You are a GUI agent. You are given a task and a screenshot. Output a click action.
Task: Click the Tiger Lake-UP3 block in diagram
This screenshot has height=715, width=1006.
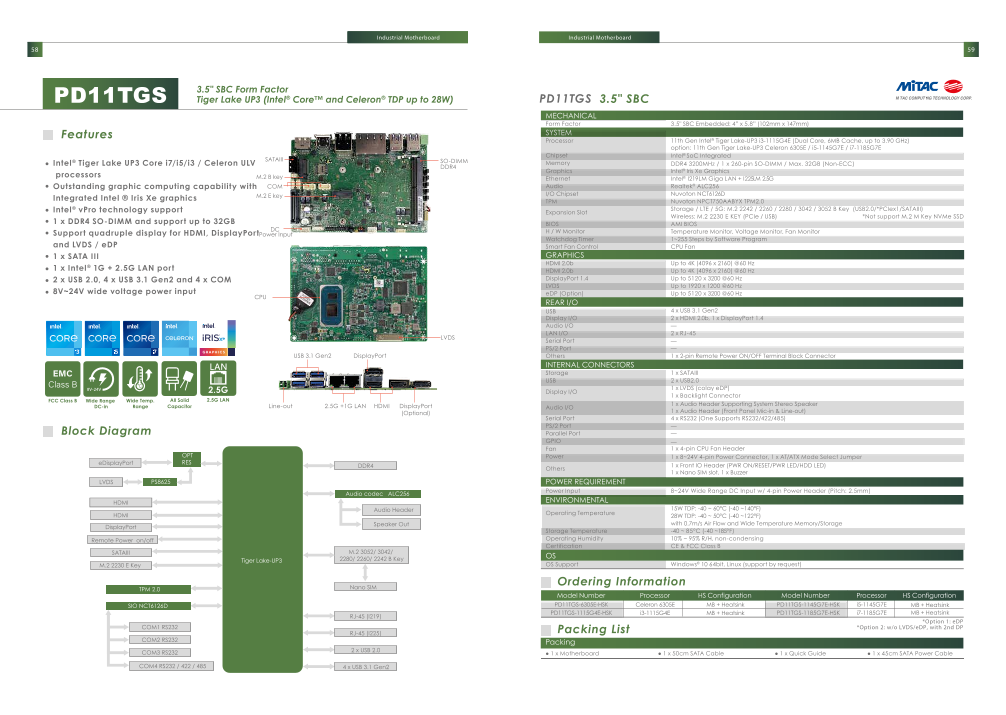coord(261,560)
